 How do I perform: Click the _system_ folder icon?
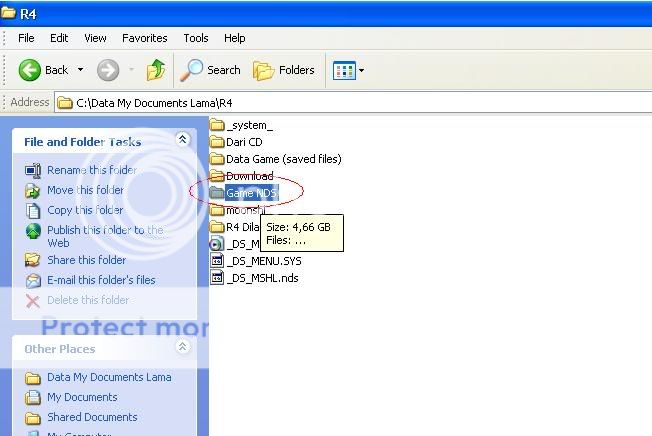click(x=217, y=125)
